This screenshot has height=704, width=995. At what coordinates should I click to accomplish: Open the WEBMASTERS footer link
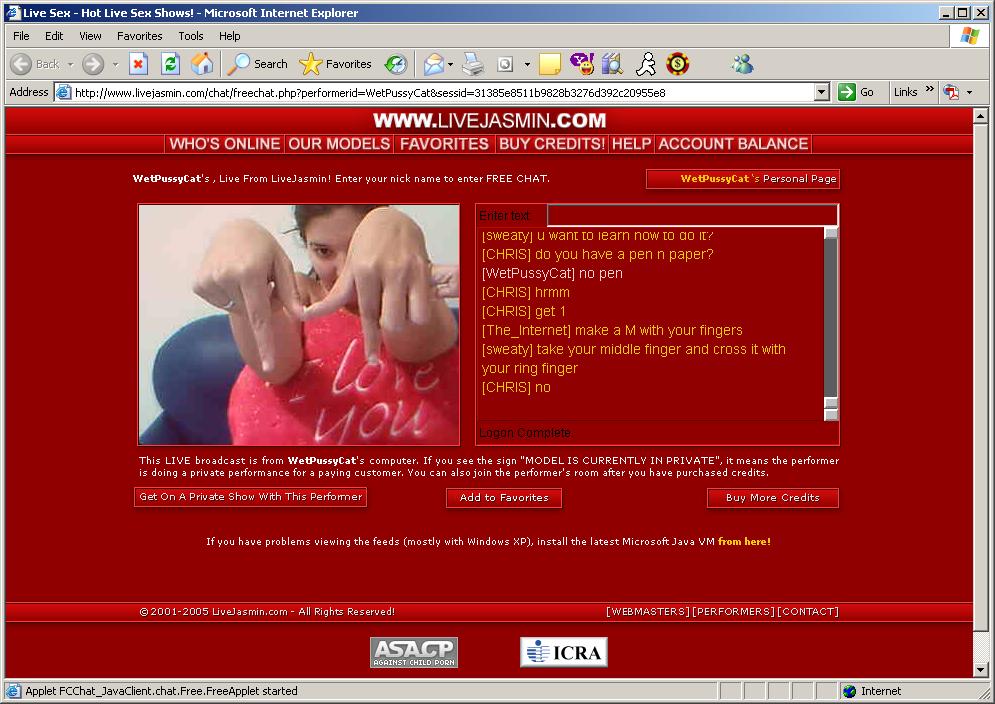tap(648, 611)
